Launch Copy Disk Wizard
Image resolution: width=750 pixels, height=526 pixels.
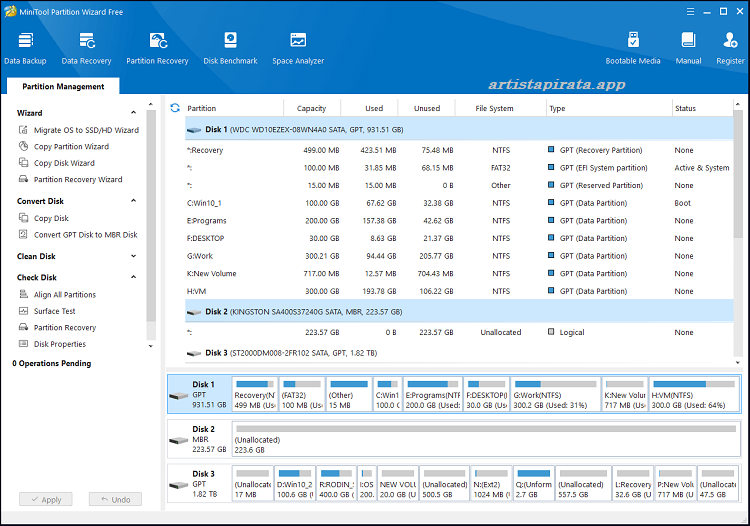[x=56, y=163]
